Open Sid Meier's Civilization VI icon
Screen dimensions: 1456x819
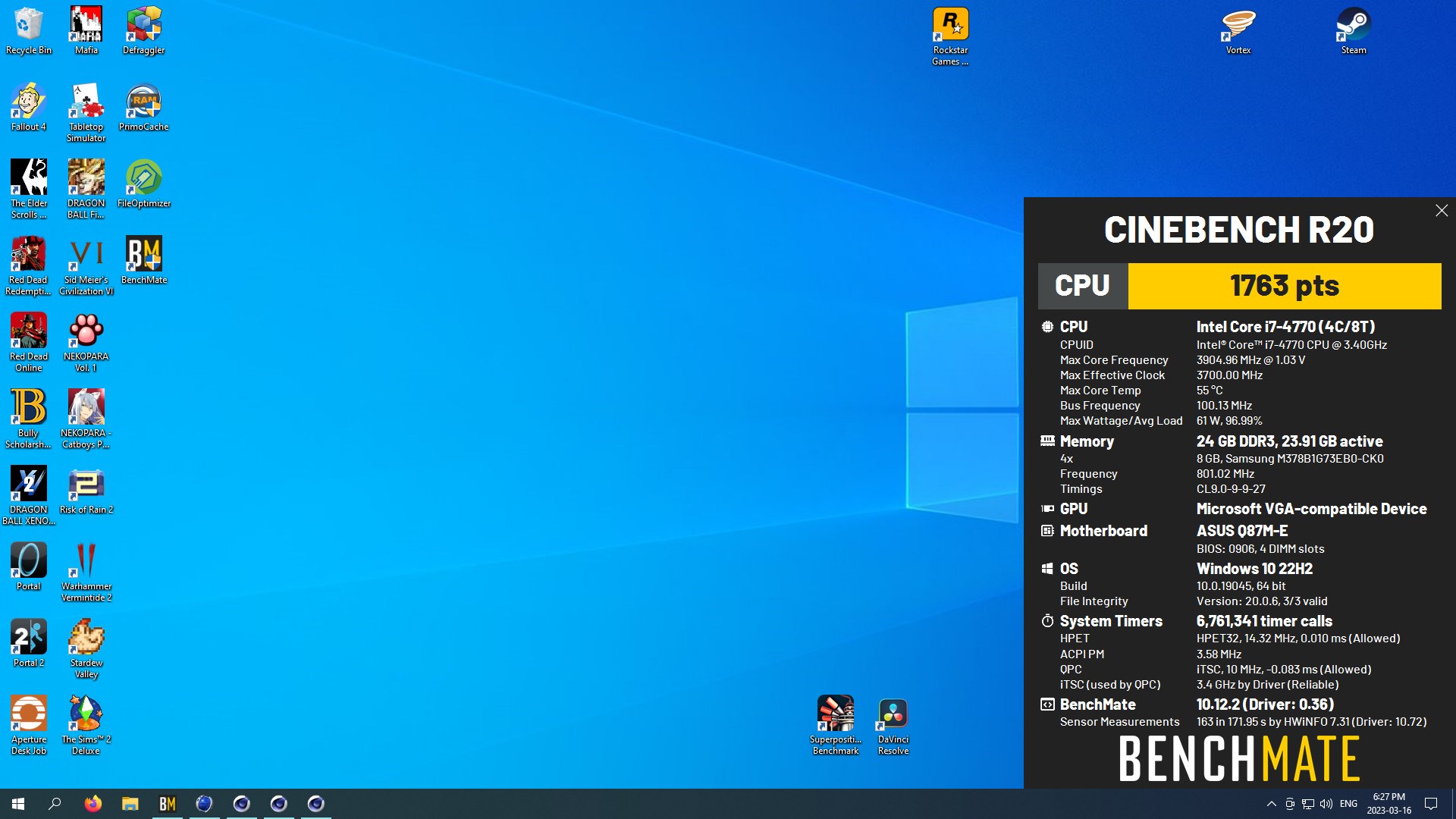click(86, 266)
